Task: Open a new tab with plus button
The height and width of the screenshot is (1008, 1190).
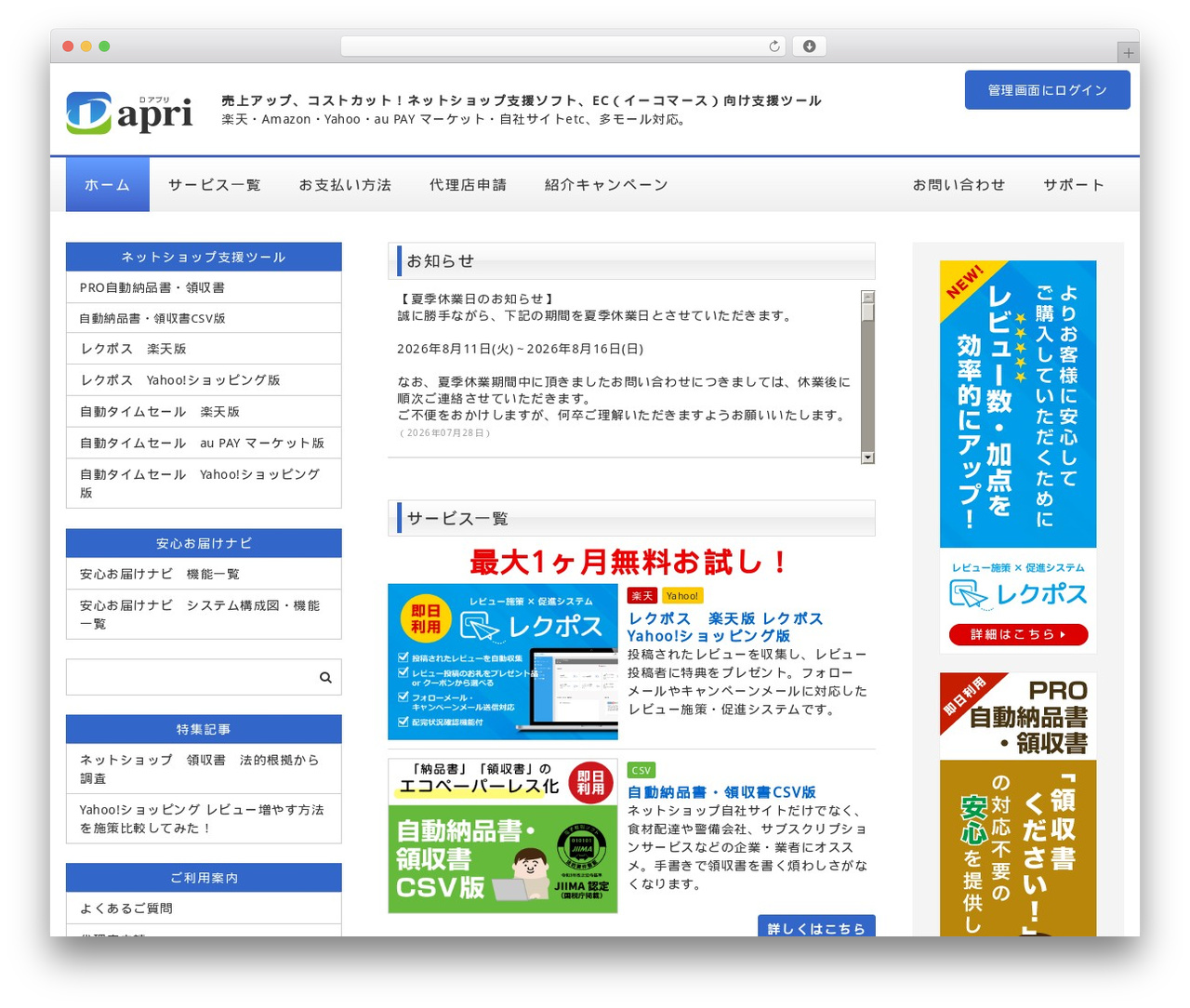Action: point(1129,53)
